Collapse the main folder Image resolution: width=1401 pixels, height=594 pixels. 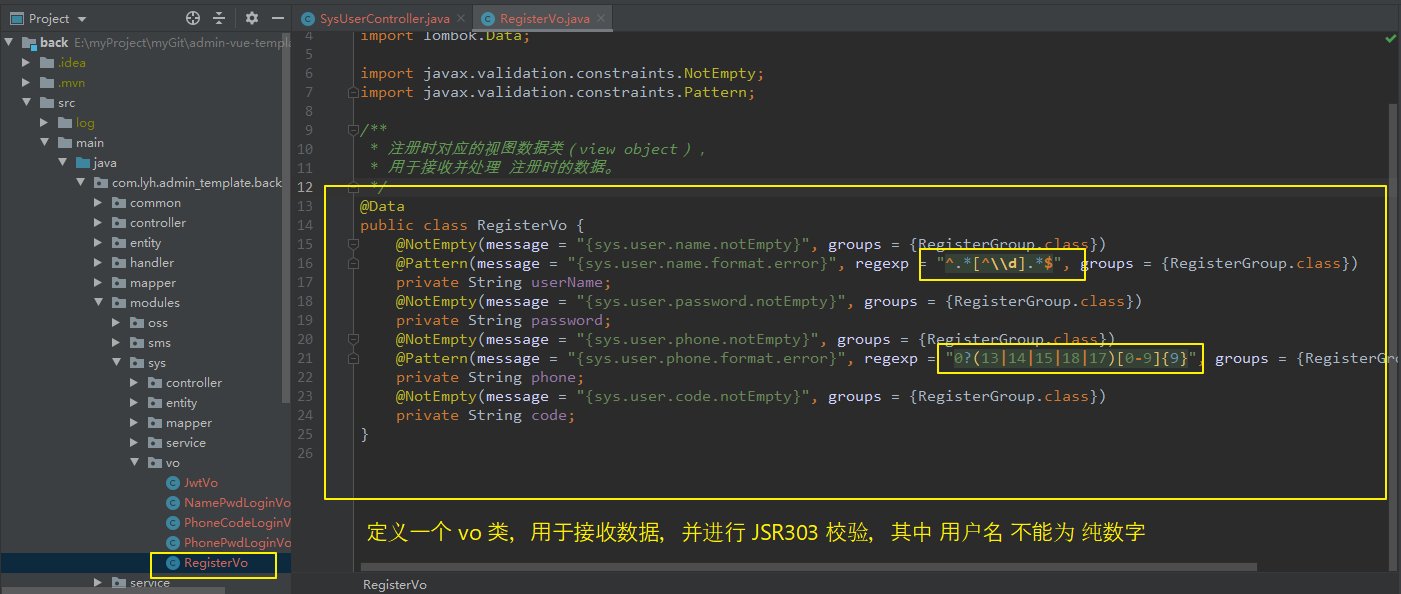45,143
